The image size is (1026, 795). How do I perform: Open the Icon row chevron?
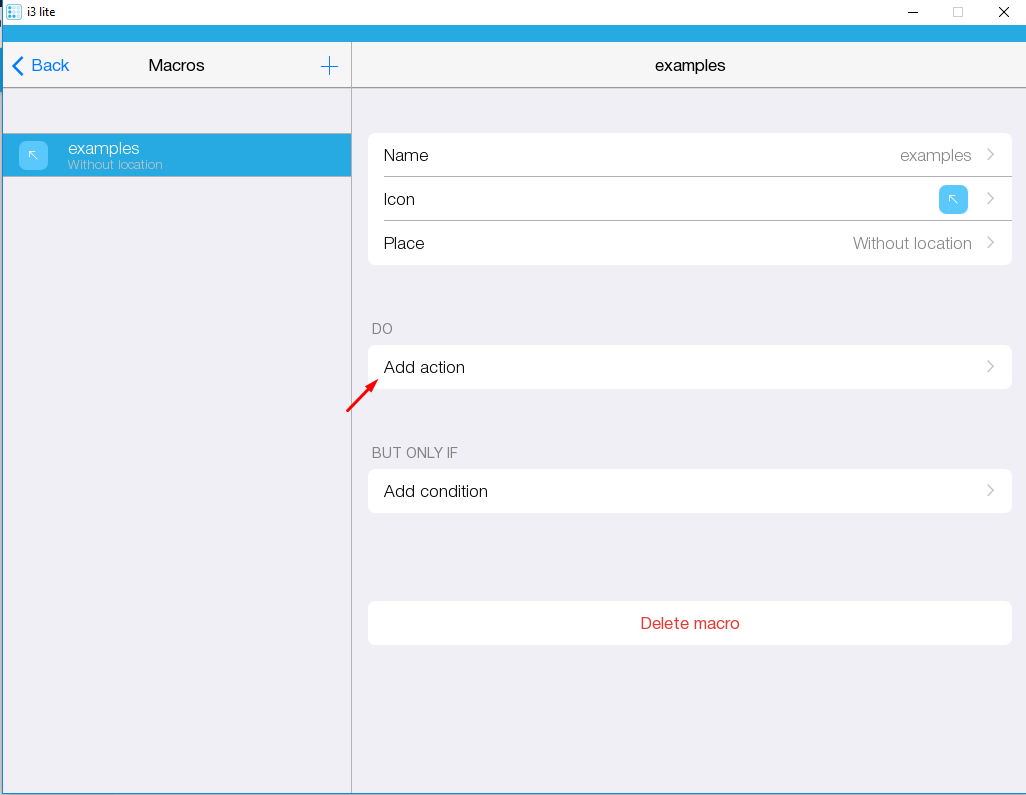[990, 199]
